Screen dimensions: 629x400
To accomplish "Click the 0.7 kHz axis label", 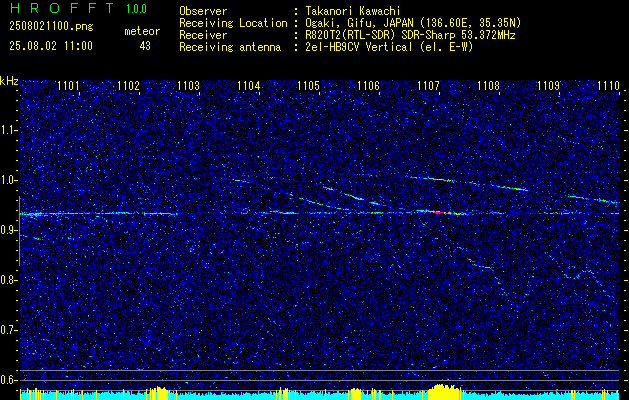I will [7, 330].
